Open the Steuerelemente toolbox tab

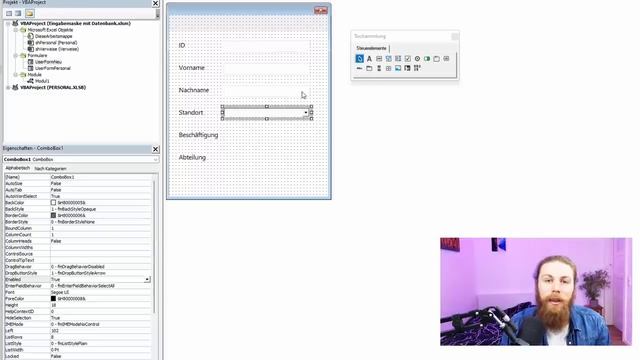point(371,48)
